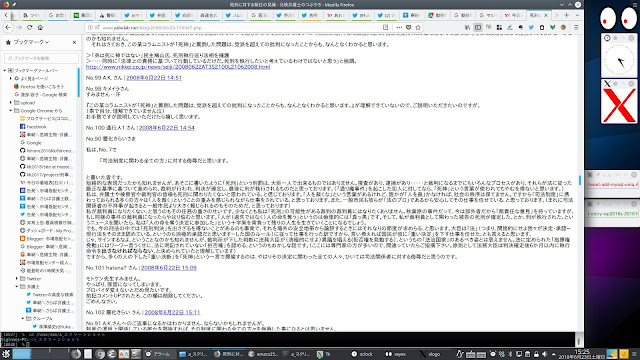Open the 2008/06/22 14:51 comment permalink
Image resolution: width=640 pixels, height=360 pixels.
(154, 78)
